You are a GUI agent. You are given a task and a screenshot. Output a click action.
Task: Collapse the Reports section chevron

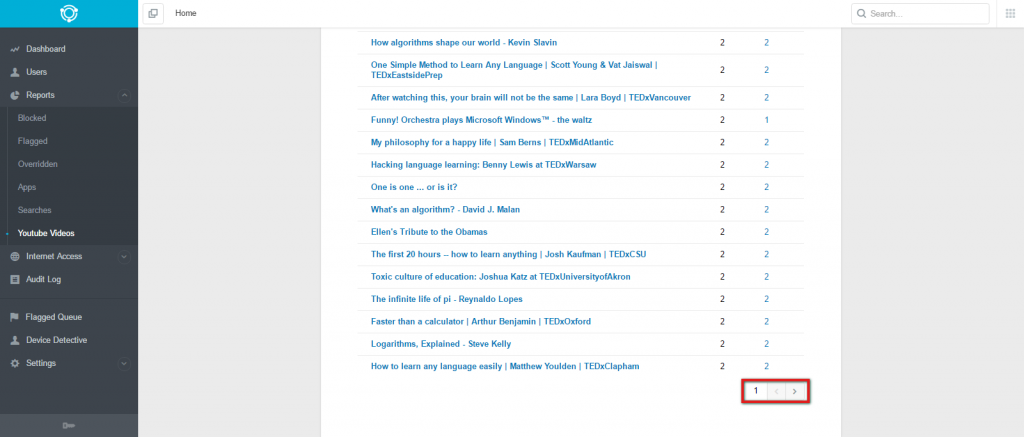(124, 95)
